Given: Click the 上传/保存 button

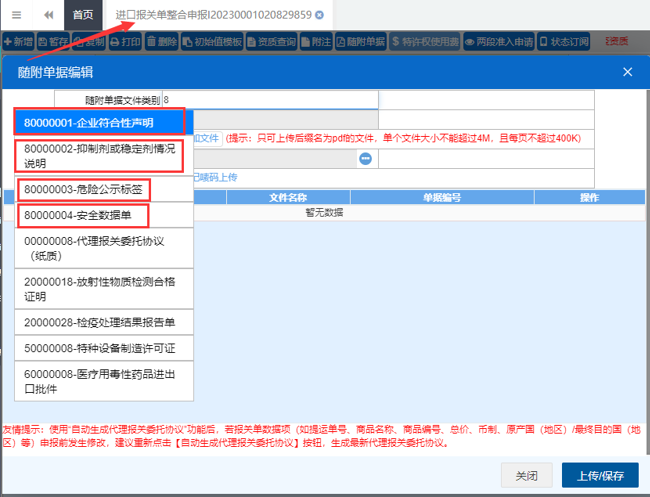Looking at the screenshot, I should coord(600,475).
